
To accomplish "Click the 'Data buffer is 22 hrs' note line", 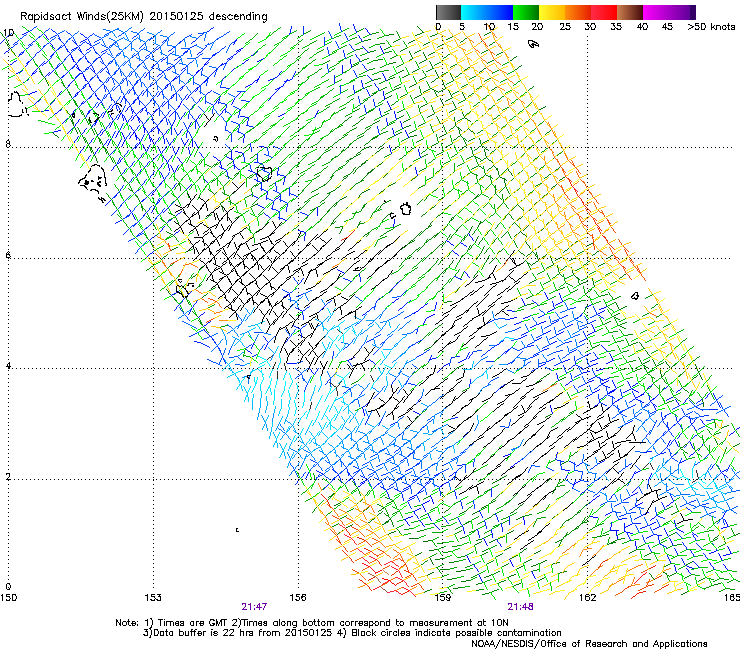I will (352, 633).
